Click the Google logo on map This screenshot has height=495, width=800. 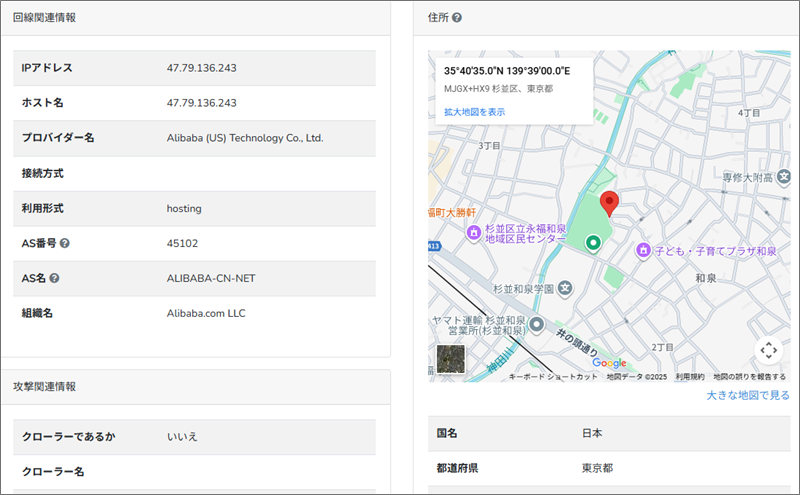point(608,363)
